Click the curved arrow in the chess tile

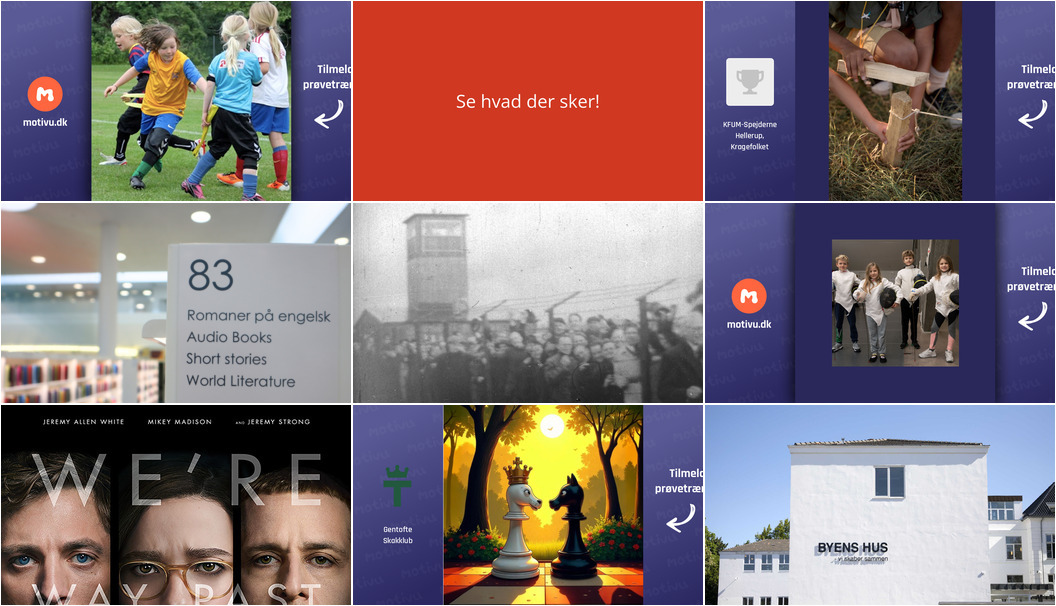[x=681, y=518]
